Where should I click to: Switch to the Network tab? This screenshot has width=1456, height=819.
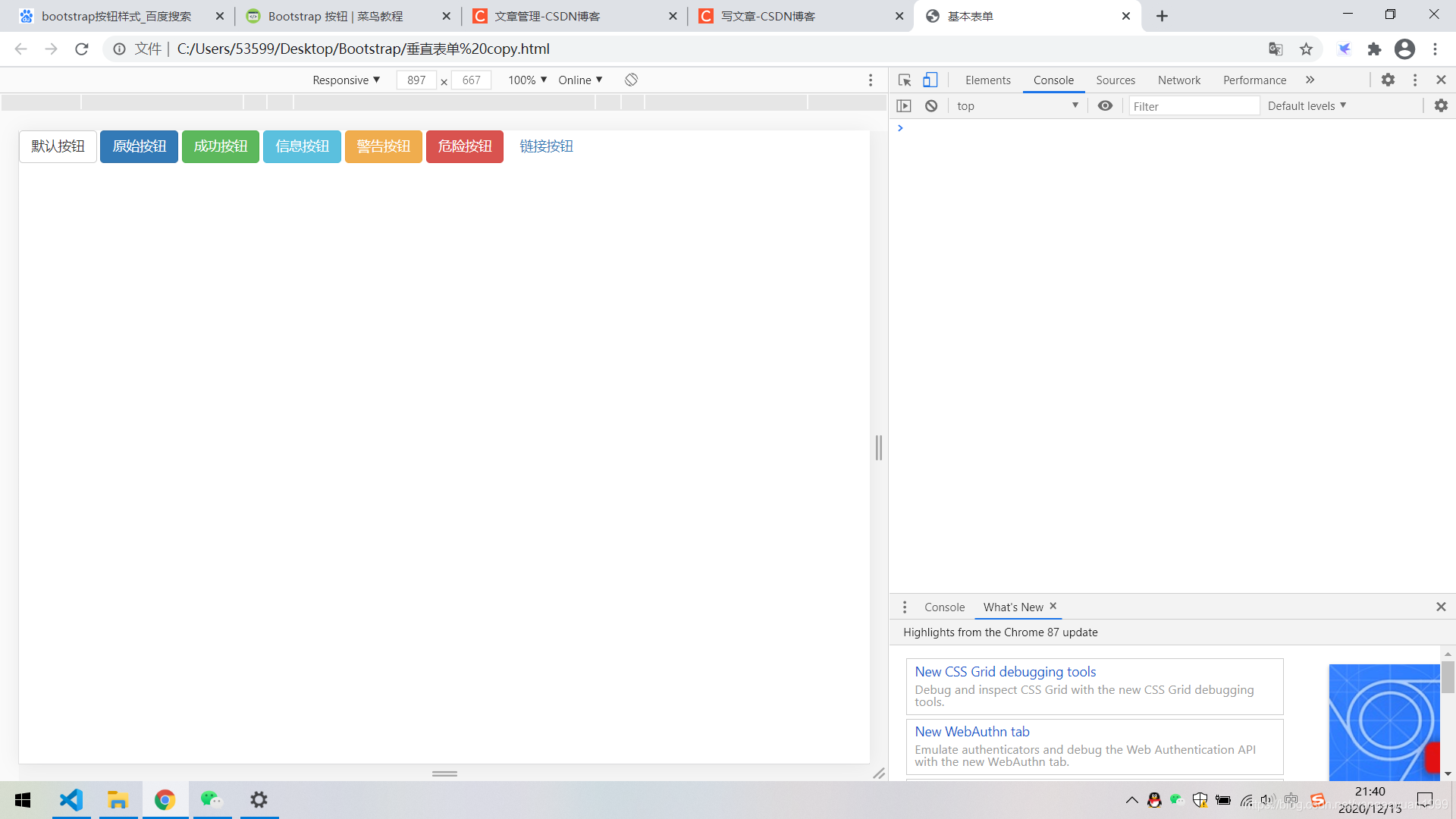pyautogui.click(x=1178, y=80)
